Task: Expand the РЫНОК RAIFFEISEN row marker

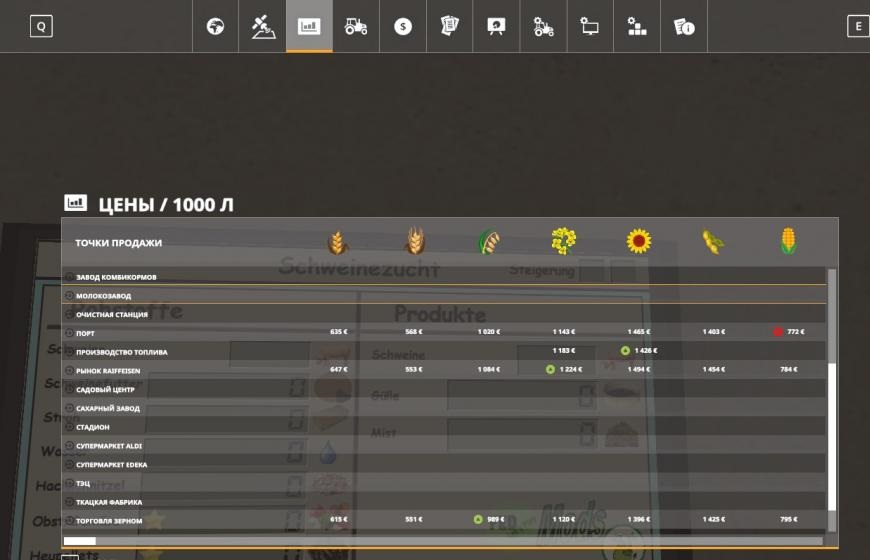Action: point(69,371)
